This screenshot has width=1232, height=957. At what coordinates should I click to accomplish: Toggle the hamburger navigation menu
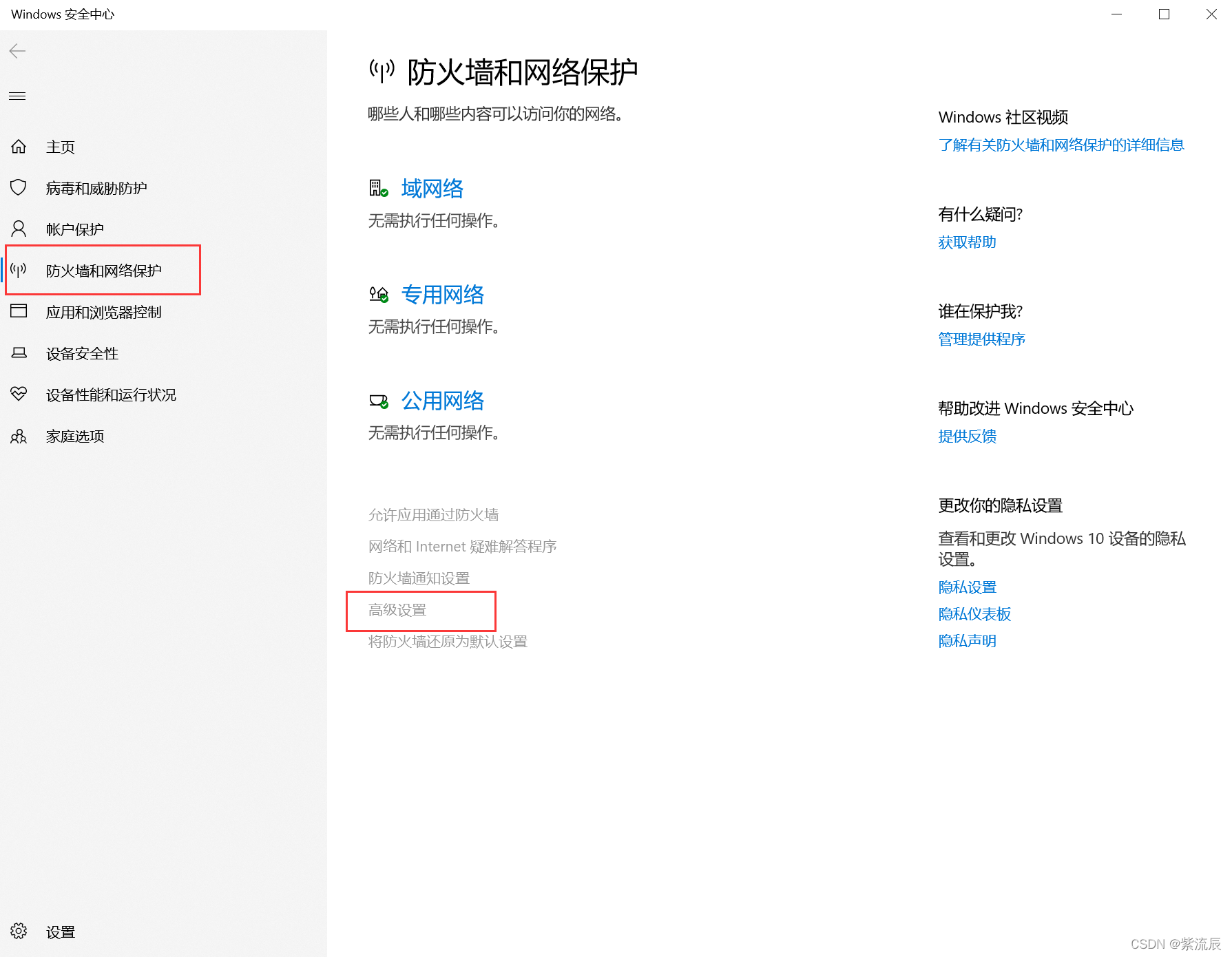click(x=17, y=96)
